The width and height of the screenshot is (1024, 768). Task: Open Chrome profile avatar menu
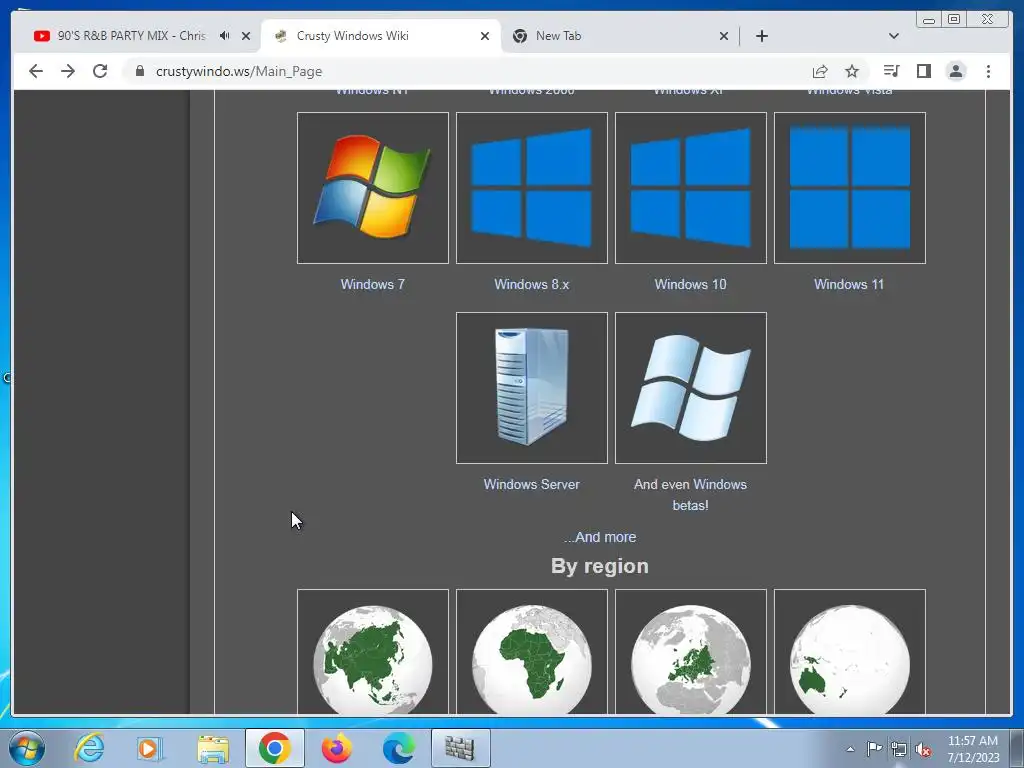point(956,71)
